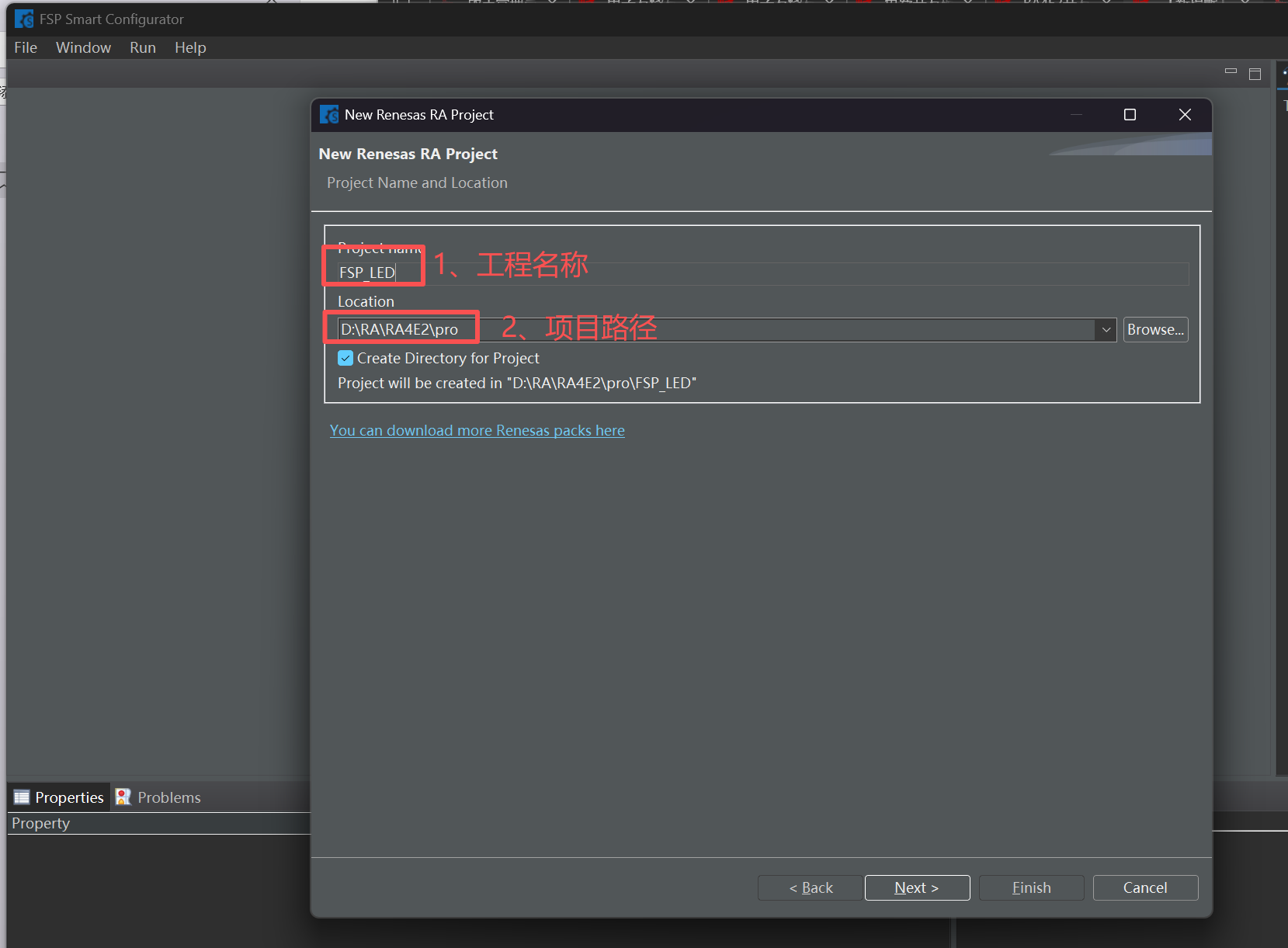
Task: Uncheck Create Directory for Project
Action: coord(345,358)
